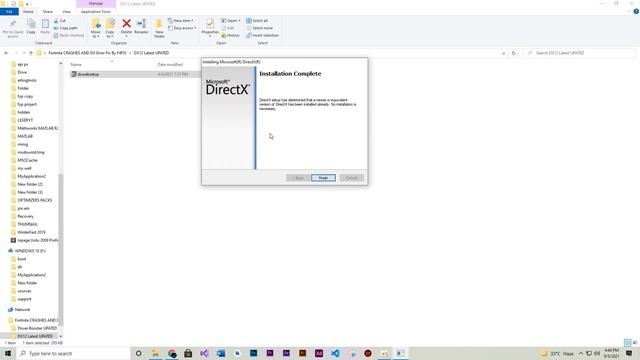Click Select all in ribbon
The width and height of the screenshot is (640, 360).
tap(257, 21)
